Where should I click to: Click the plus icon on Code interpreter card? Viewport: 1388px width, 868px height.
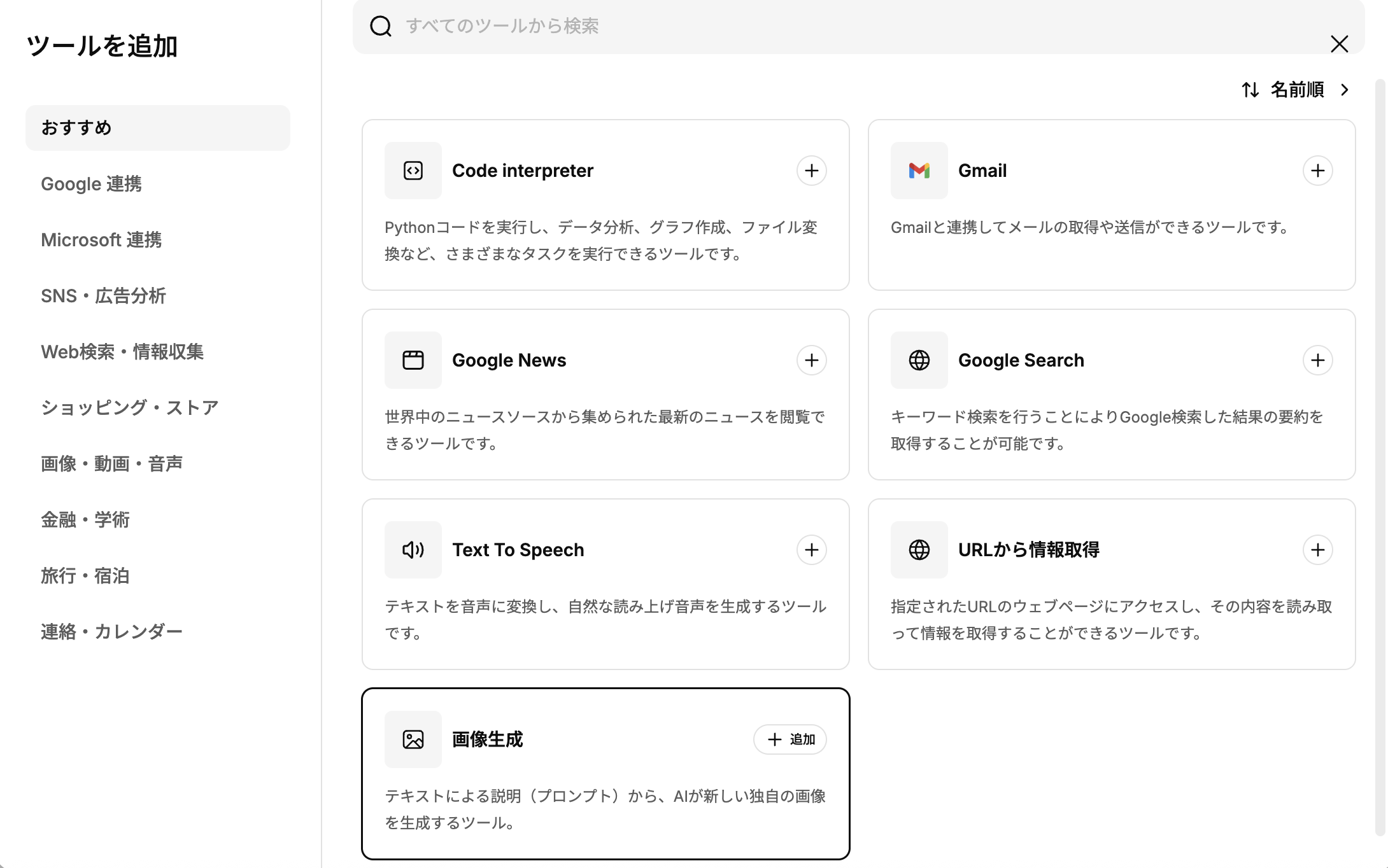click(x=811, y=171)
